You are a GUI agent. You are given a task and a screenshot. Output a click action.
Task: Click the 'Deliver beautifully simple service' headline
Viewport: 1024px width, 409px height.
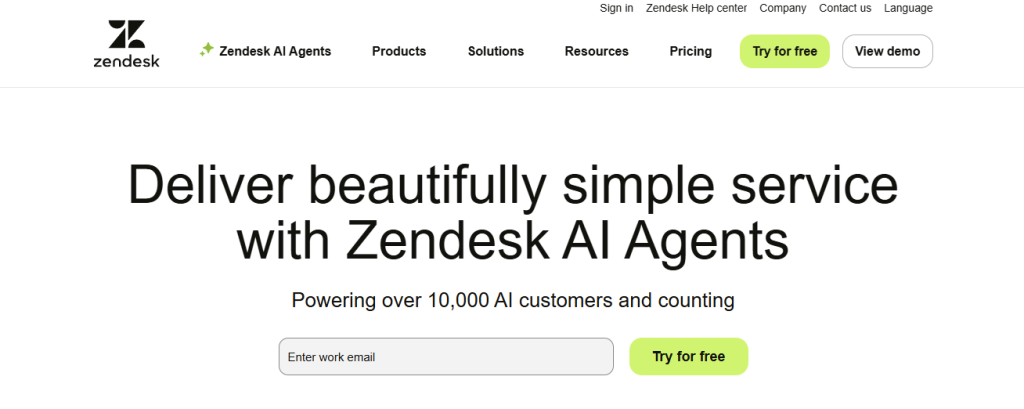click(x=512, y=187)
